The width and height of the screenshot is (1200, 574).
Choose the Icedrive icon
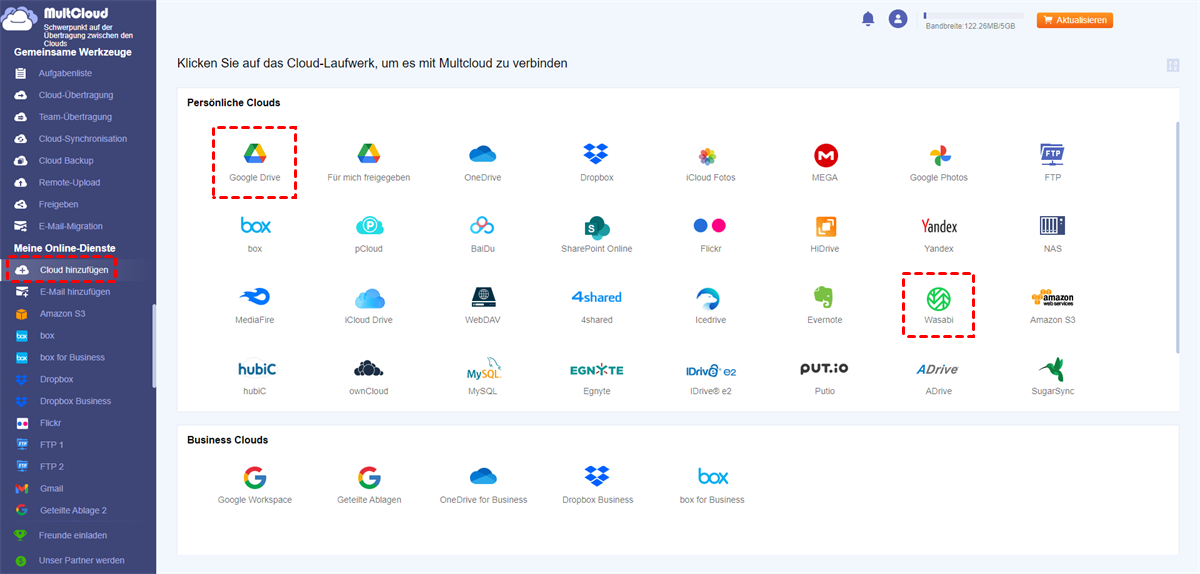tap(710, 297)
